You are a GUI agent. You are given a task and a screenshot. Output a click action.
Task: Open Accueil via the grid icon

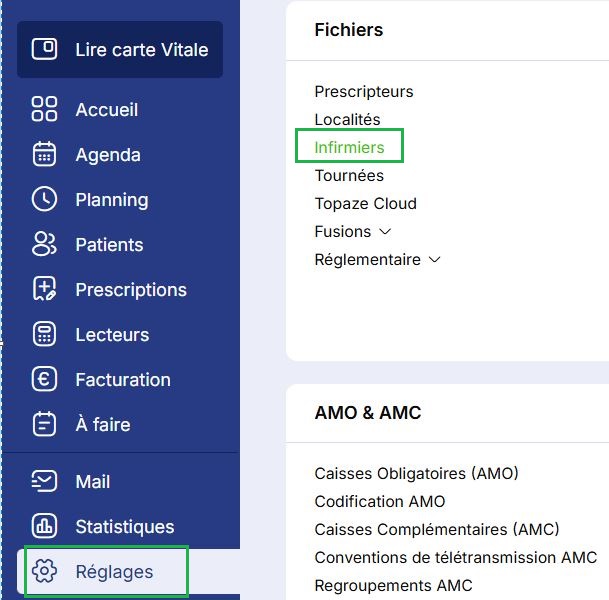coord(44,109)
